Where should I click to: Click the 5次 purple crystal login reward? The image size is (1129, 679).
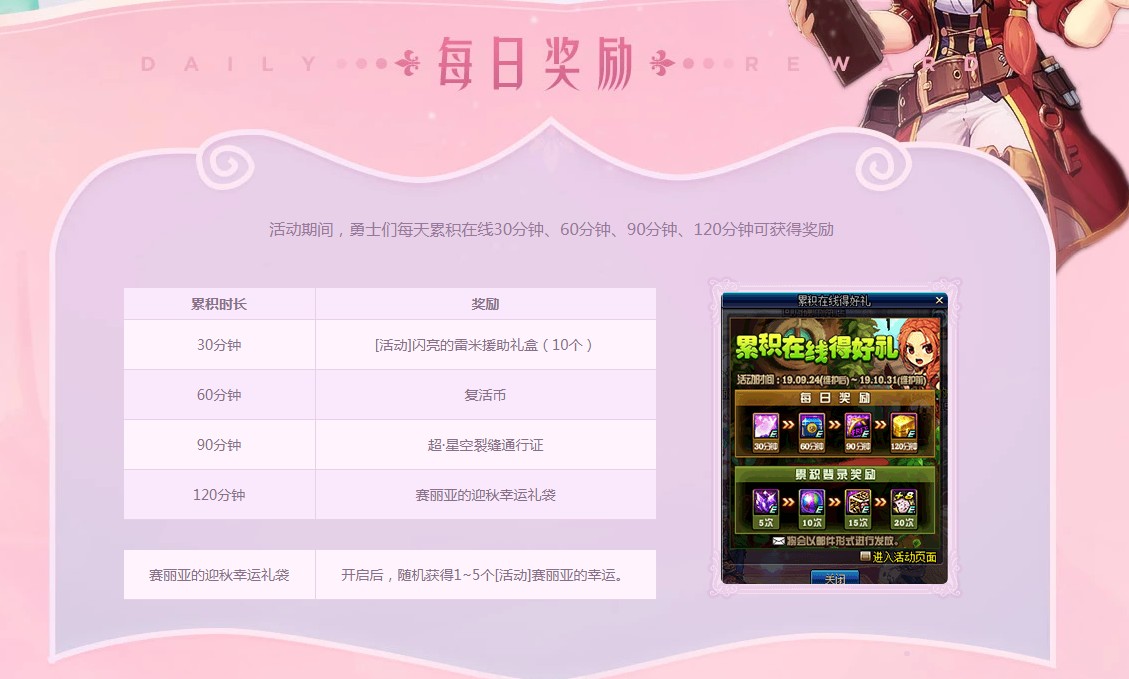[x=765, y=503]
